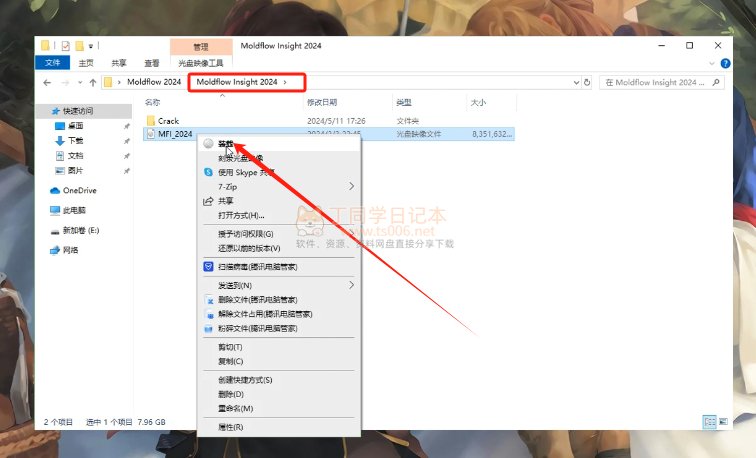The image size is (756, 458).
Task: Click the search magnifier icon
Action: (716, 82)
